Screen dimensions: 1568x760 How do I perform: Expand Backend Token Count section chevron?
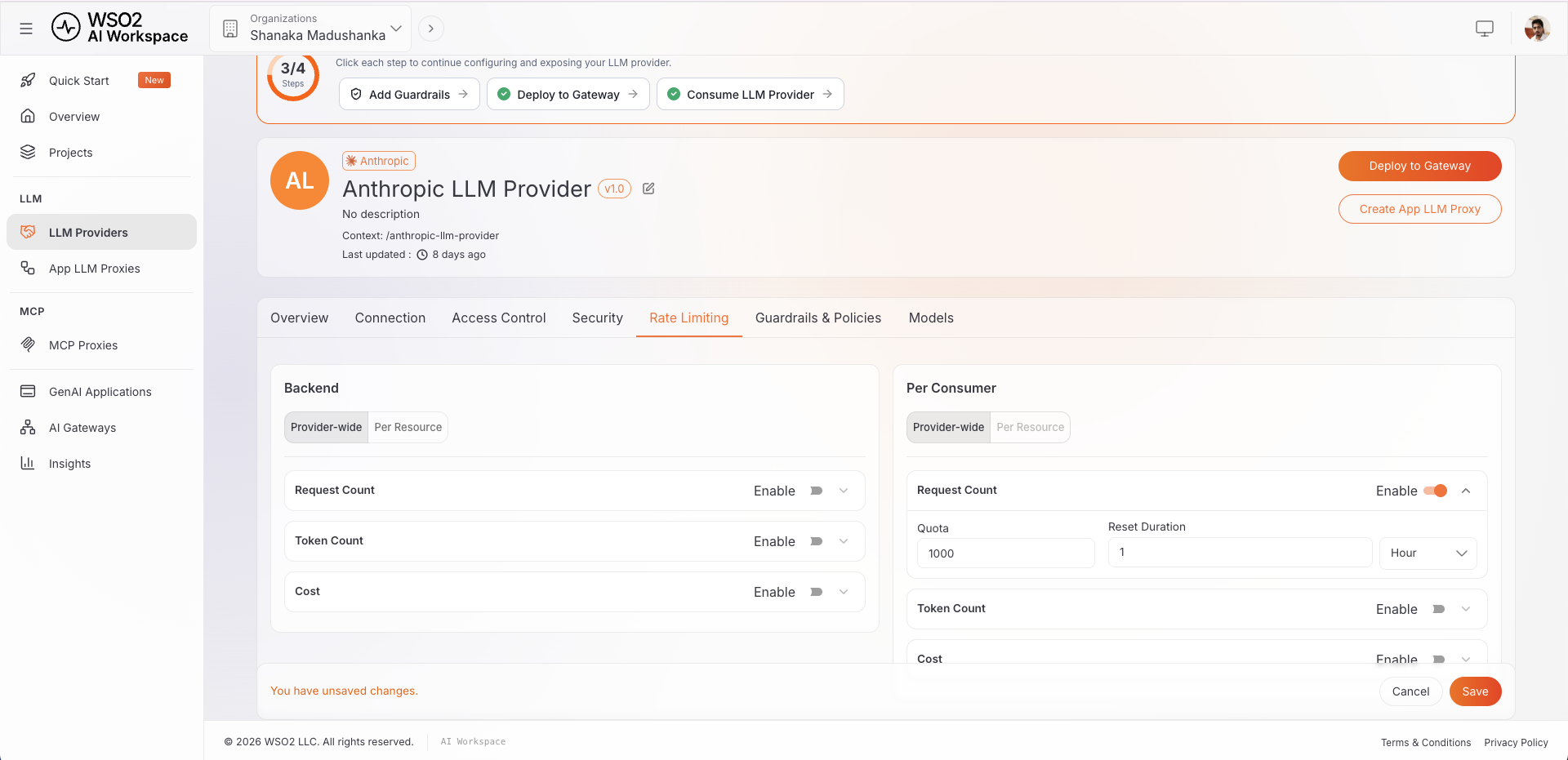coord(844,541)
